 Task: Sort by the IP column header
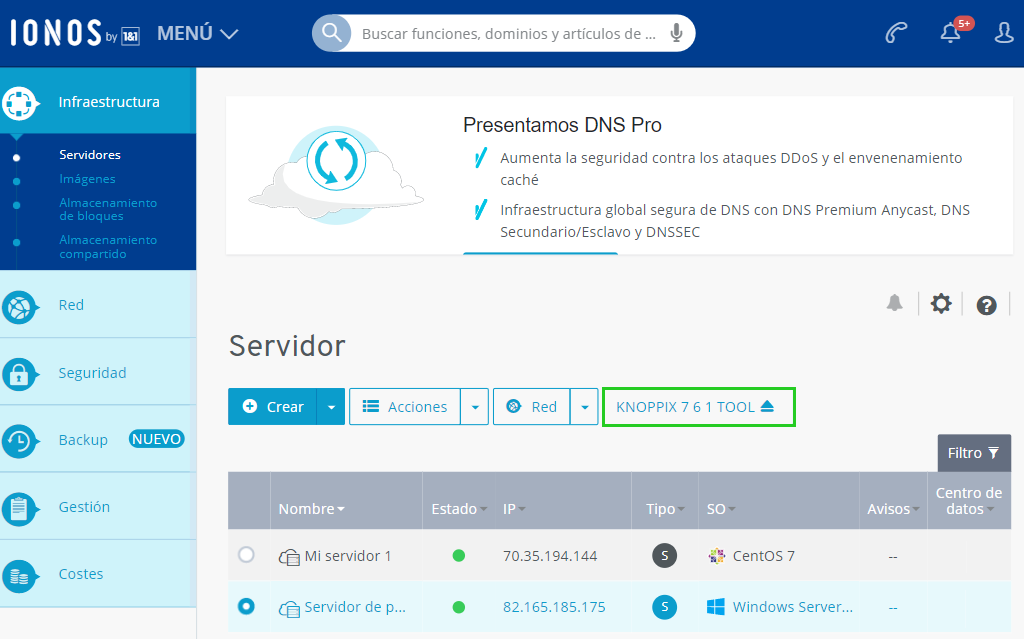point(514,509)
